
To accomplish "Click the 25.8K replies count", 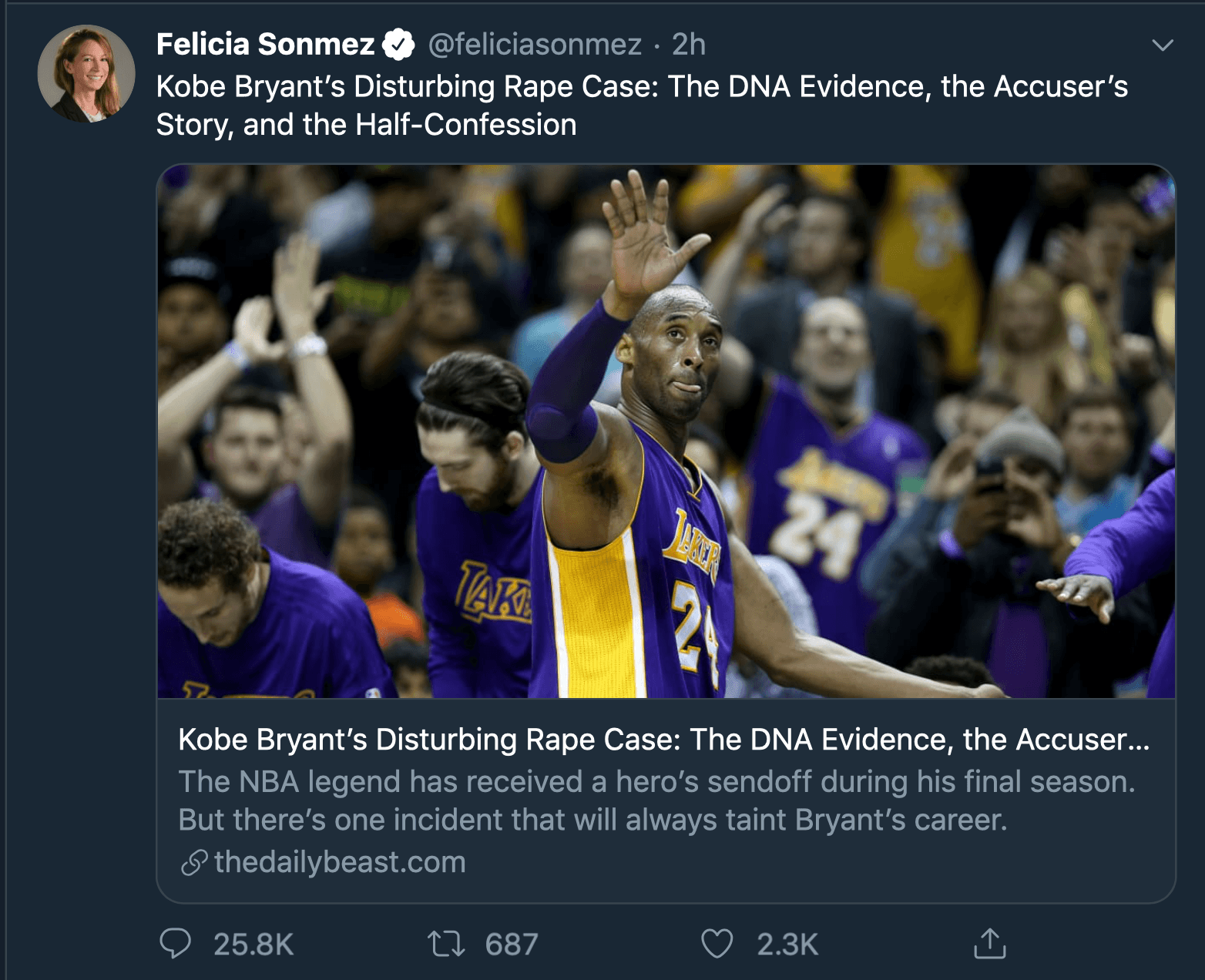I will 253,944.
